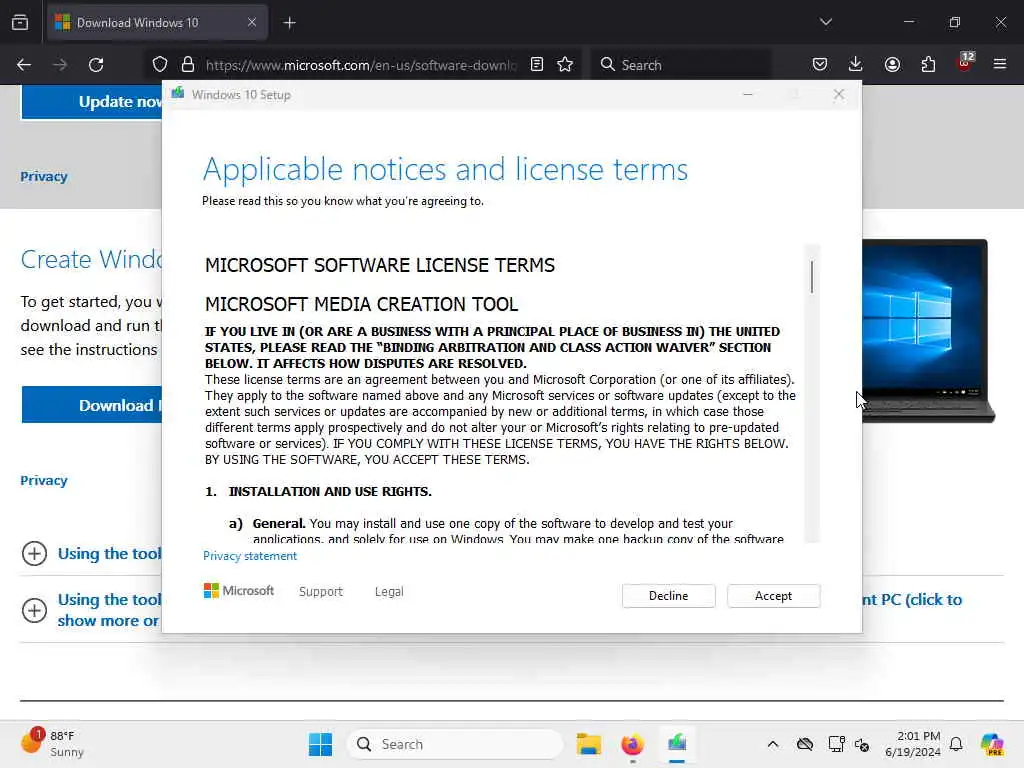Accept the license terms

point(773,596)
